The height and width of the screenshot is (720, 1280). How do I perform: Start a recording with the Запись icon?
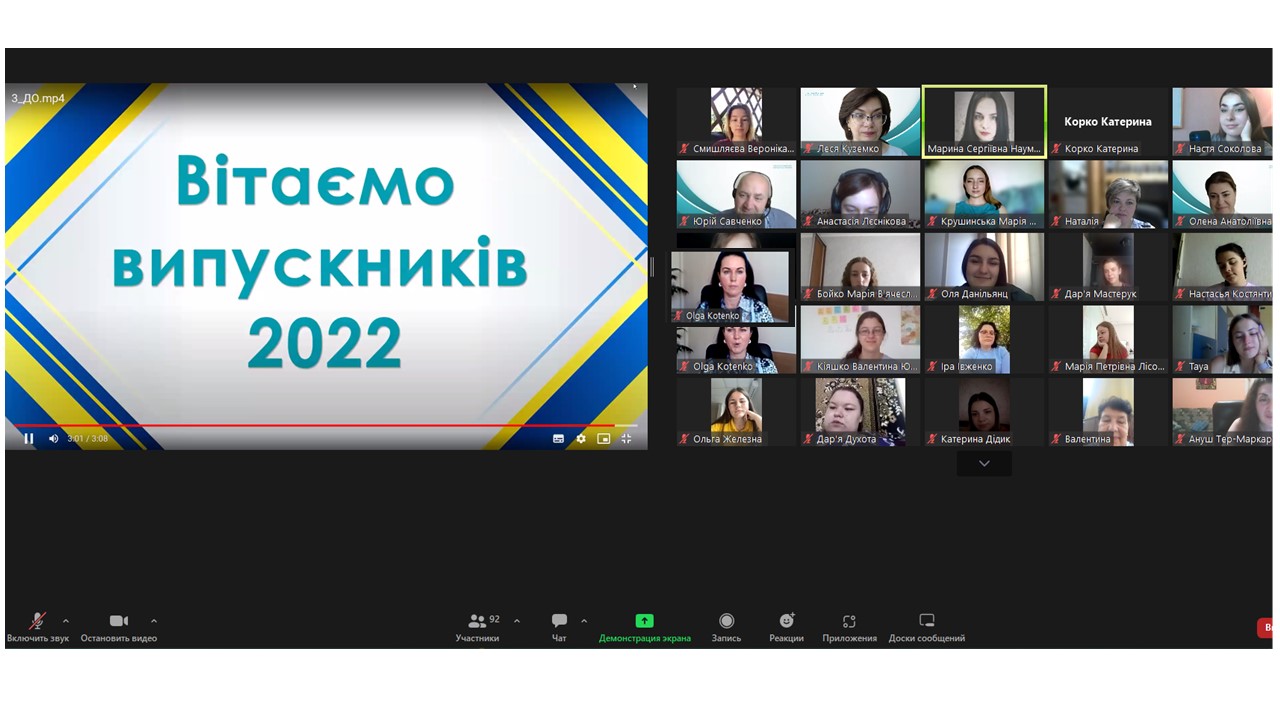726,620
